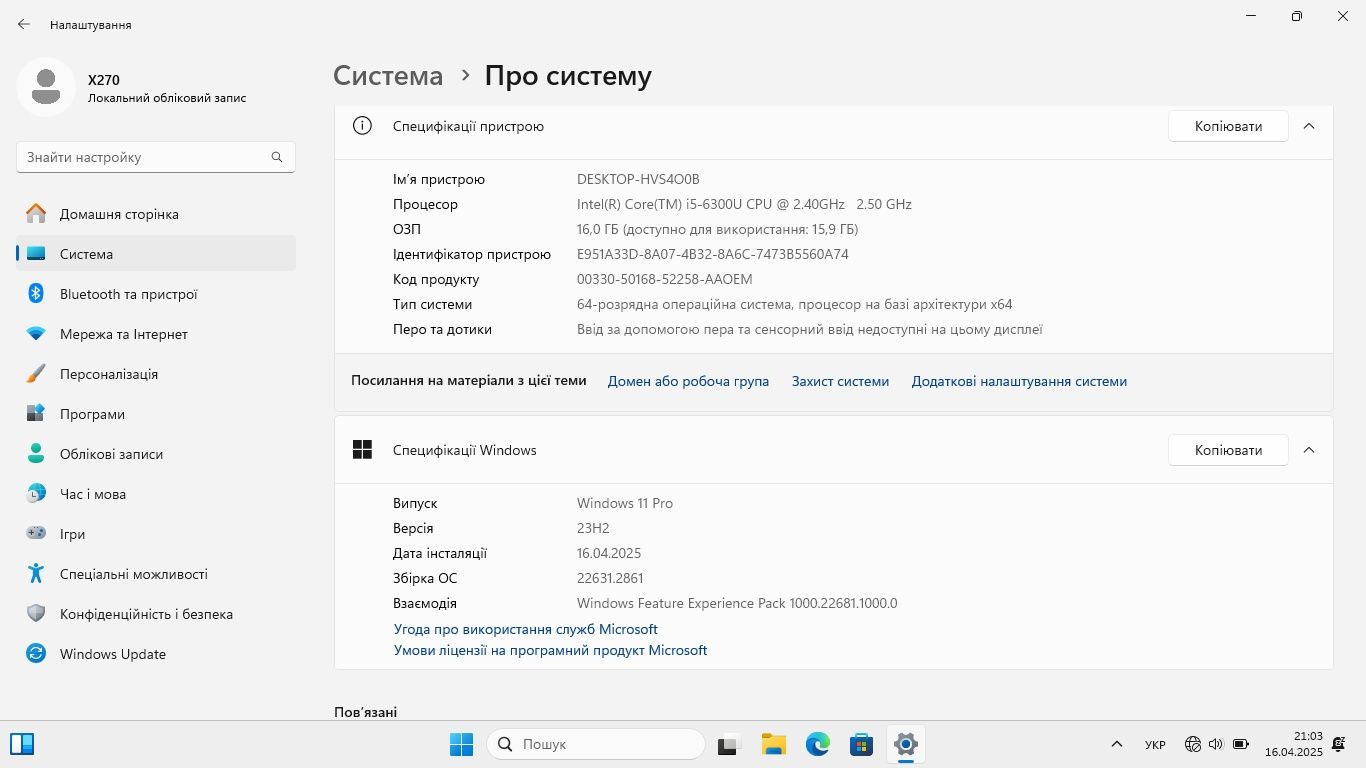Open Час і мова settings
Screen dimensions: 1366x768
point(156,494)
